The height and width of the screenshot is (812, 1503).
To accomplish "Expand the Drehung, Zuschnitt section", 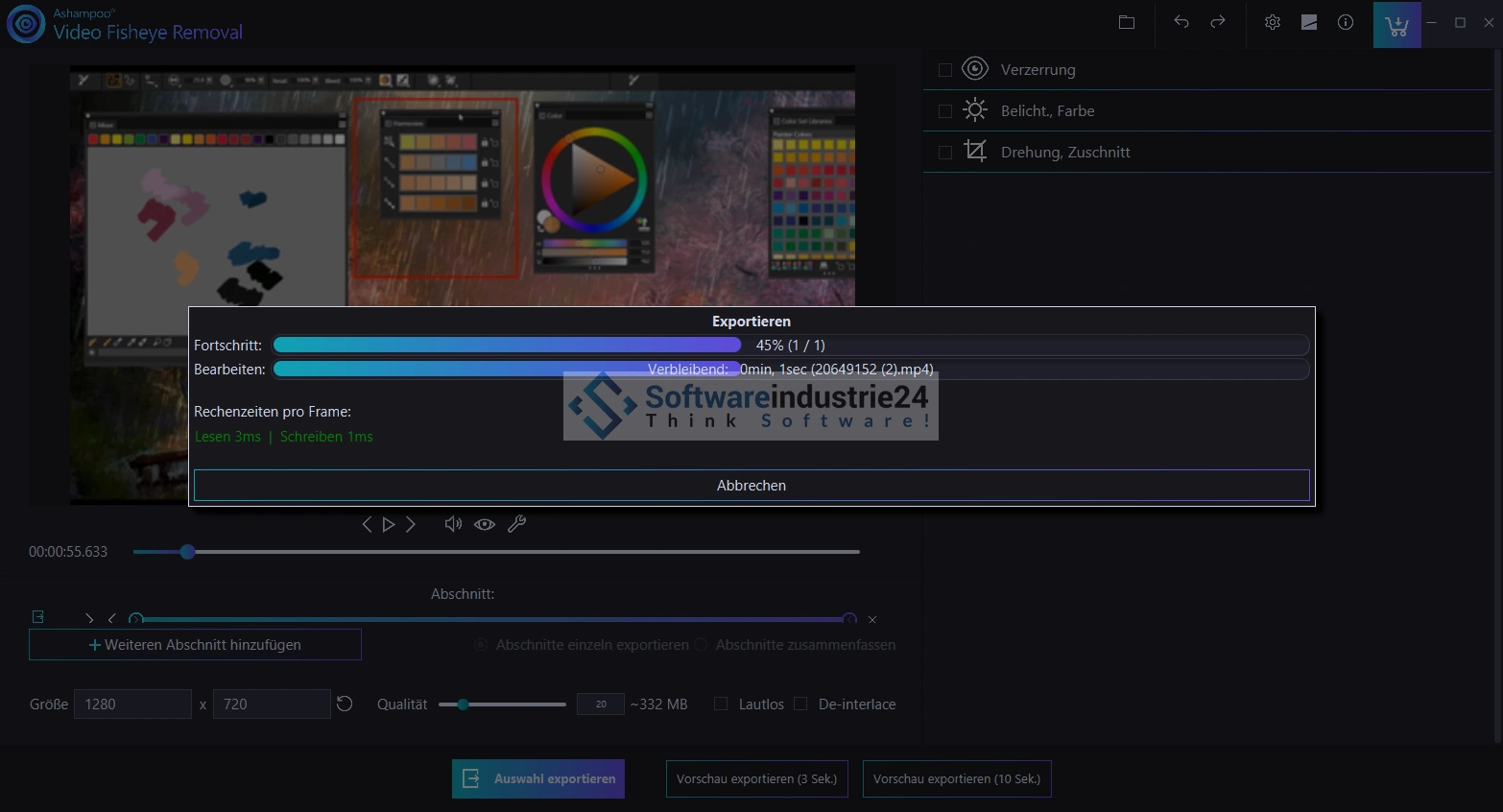I will pyautogui.click(x=1065, y=153).
